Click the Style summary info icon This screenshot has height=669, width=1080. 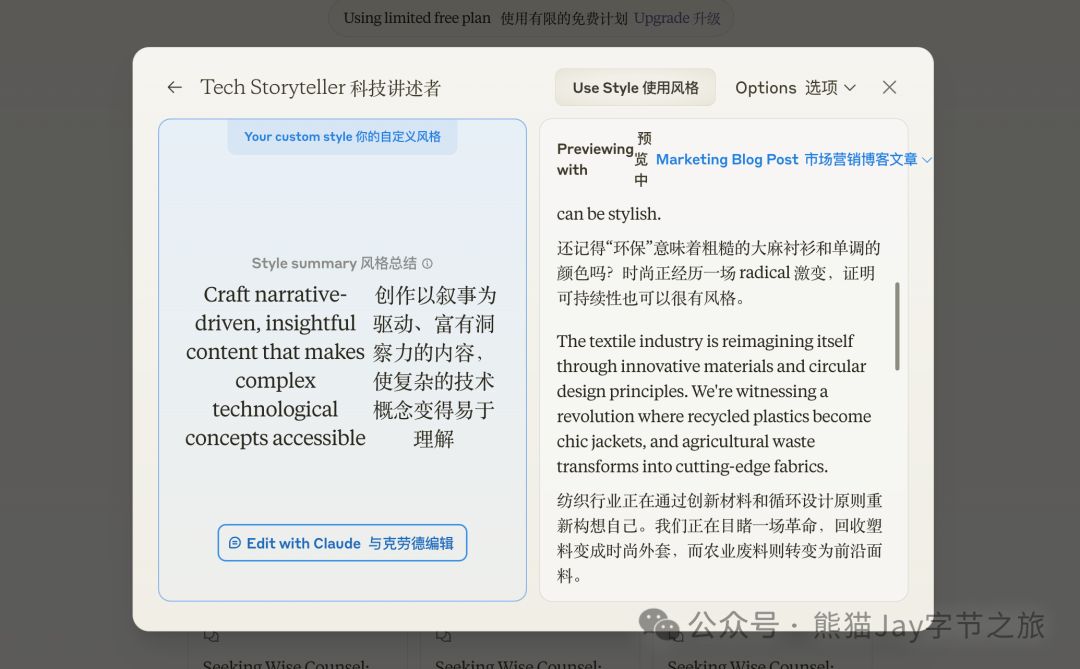click(x=427, y=263)
